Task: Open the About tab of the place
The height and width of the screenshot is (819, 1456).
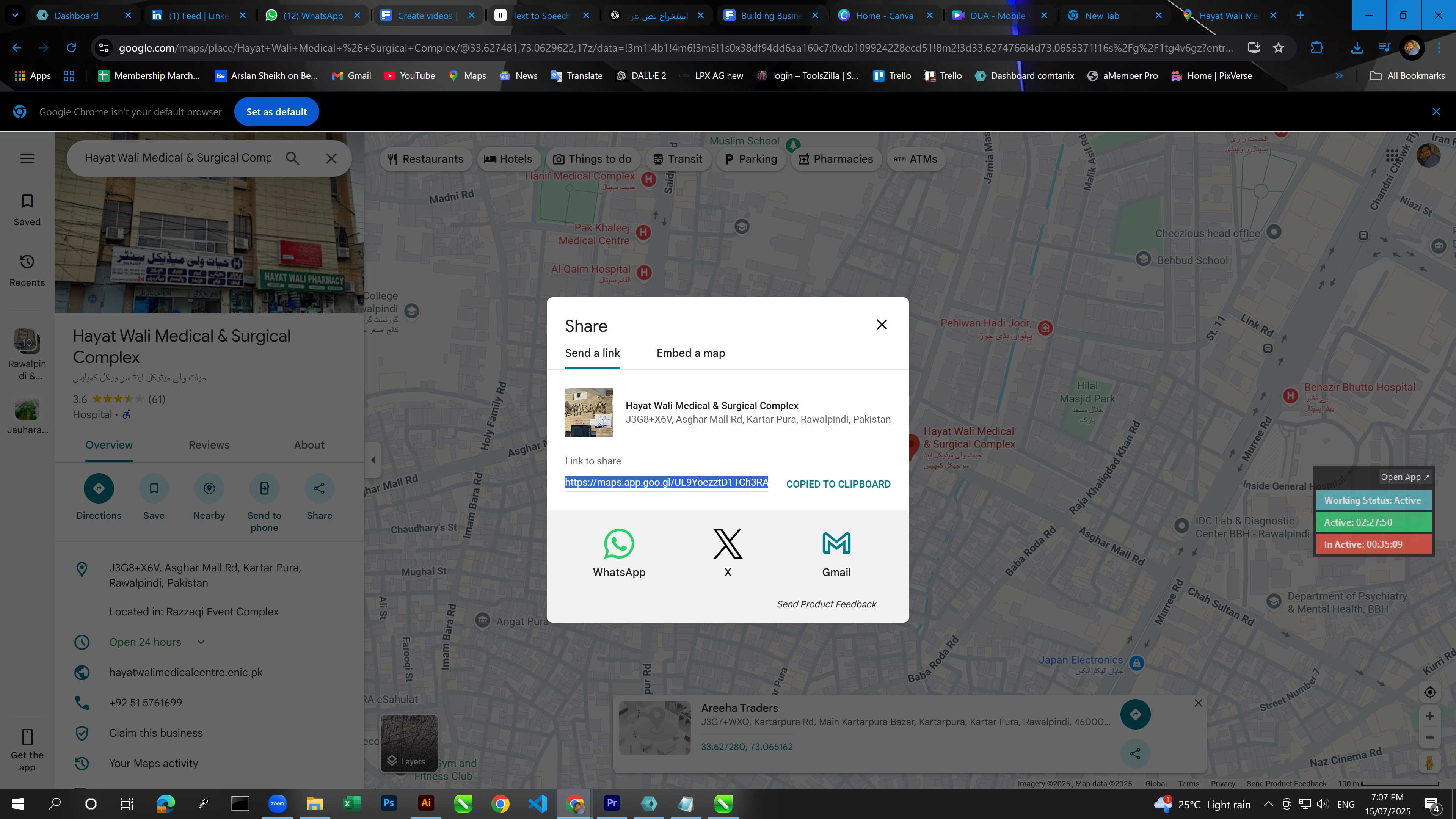Action: coord(309,445)
